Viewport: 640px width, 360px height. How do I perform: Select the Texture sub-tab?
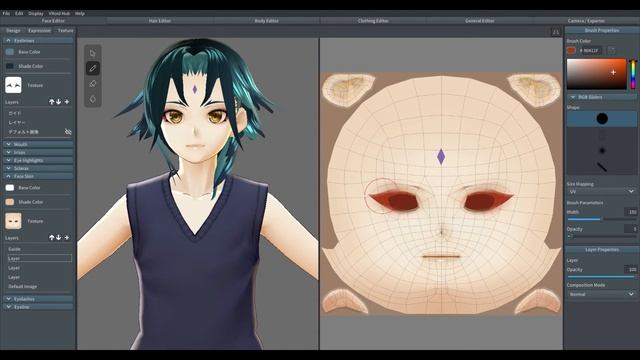(65, 31)
